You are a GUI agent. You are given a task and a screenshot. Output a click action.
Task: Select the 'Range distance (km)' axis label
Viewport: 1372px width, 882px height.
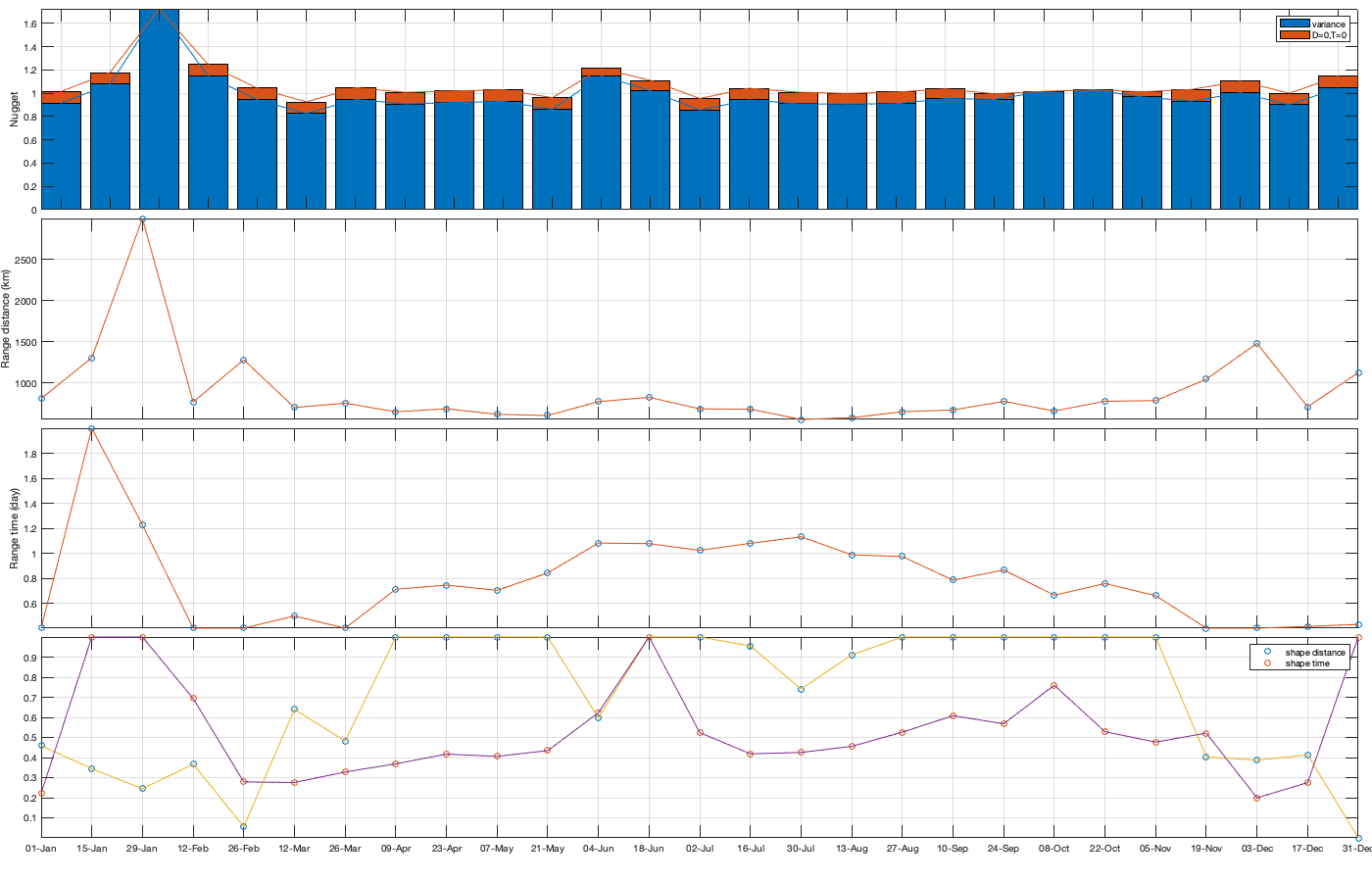pos(7,319)
